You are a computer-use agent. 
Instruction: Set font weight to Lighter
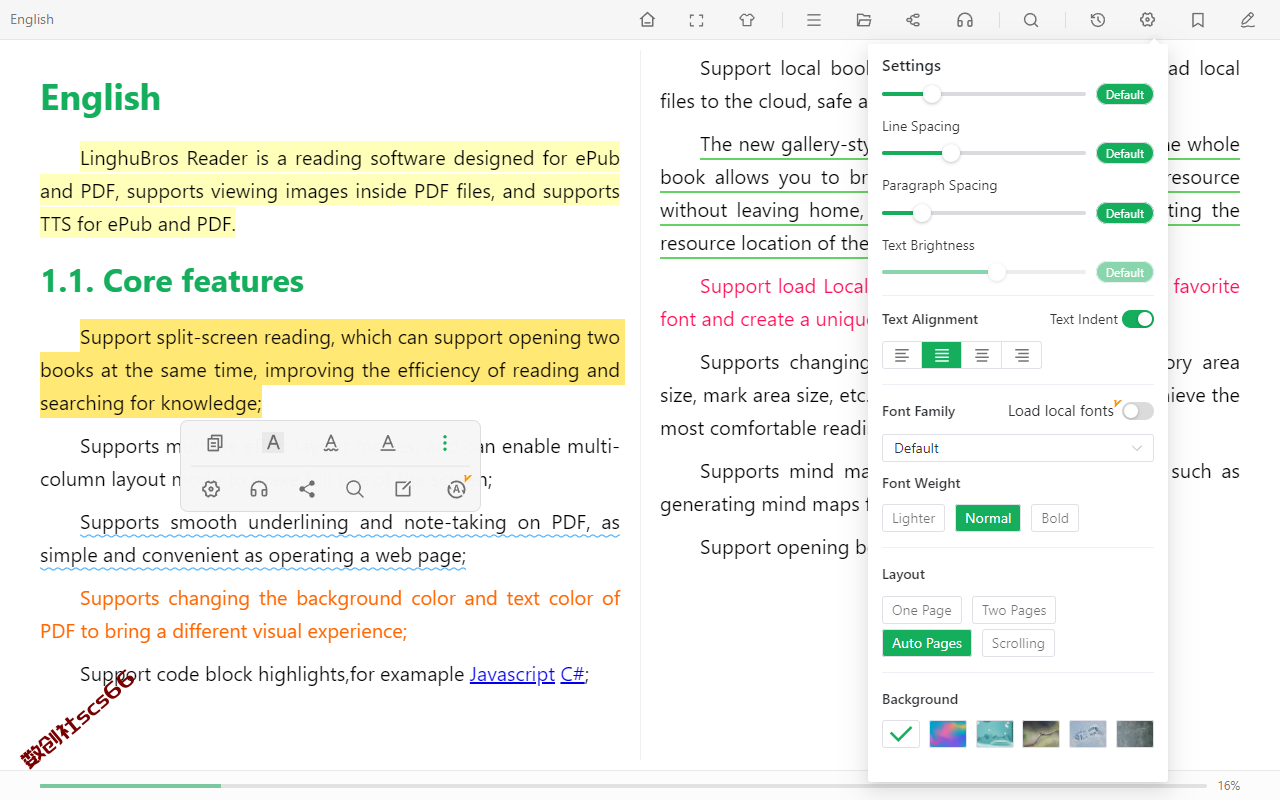click(913, 518)
